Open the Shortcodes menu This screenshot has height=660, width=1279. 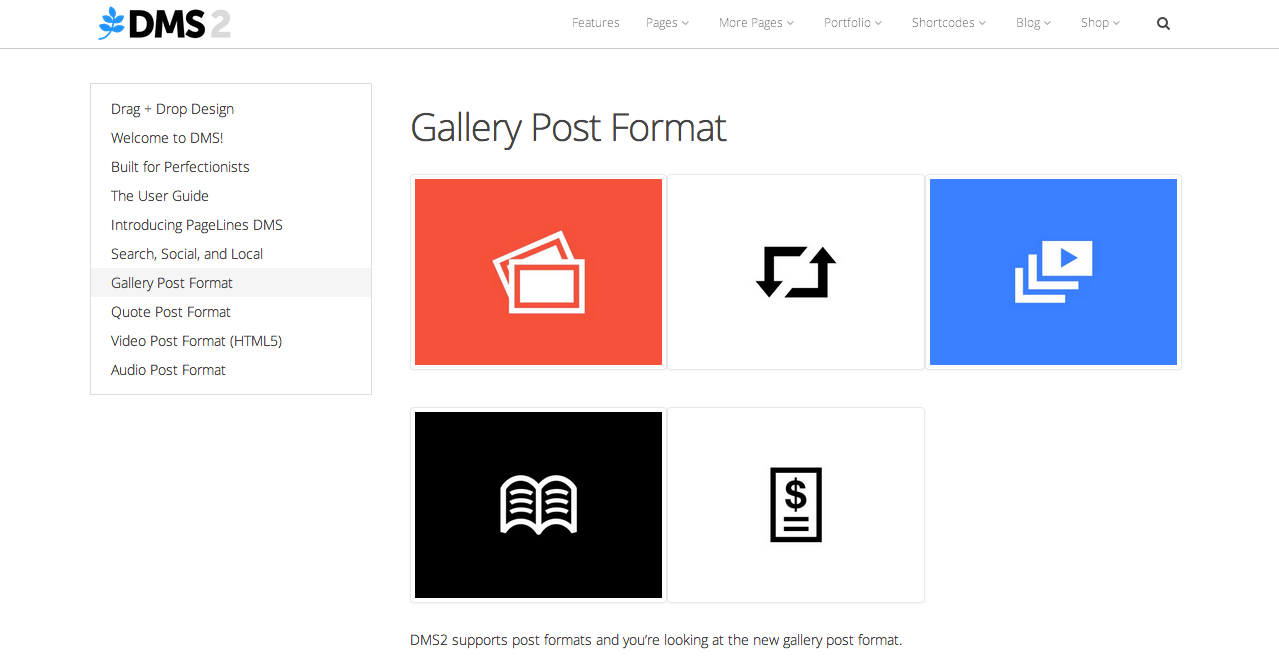948,23
